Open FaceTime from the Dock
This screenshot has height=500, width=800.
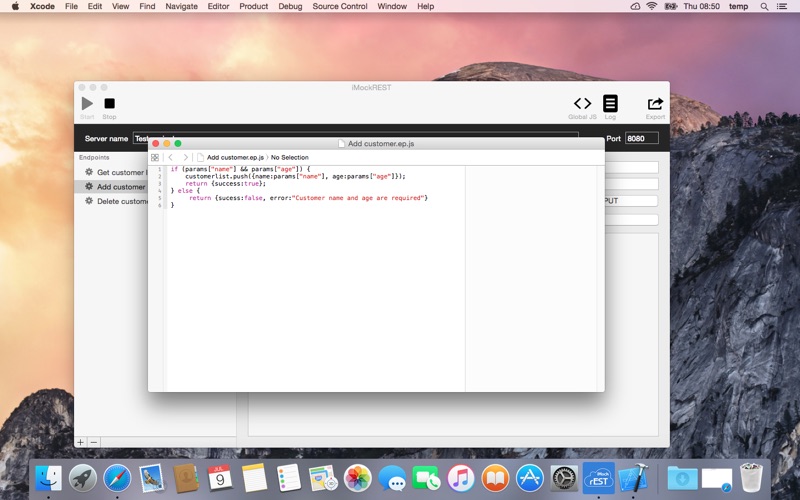point(426,479)
